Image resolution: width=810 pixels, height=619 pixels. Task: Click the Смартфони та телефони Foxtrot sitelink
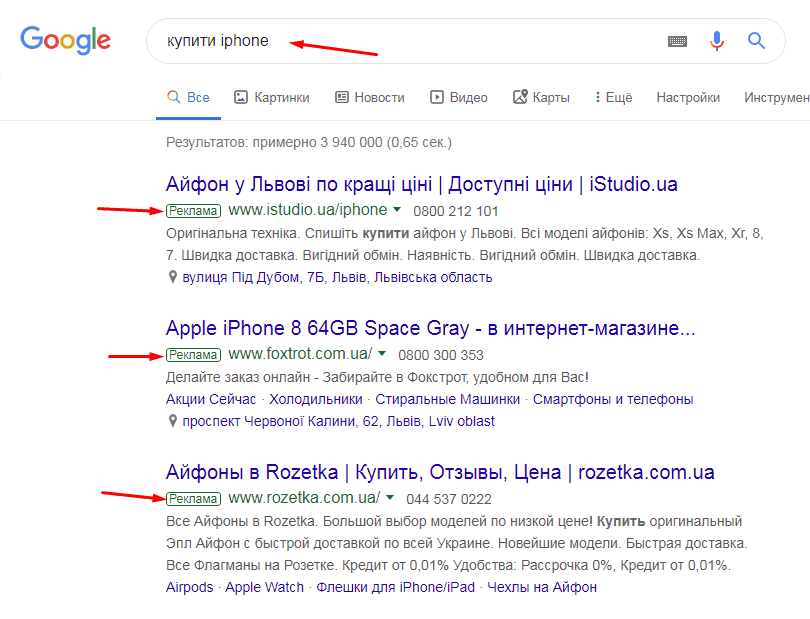[x=613, y=398]
